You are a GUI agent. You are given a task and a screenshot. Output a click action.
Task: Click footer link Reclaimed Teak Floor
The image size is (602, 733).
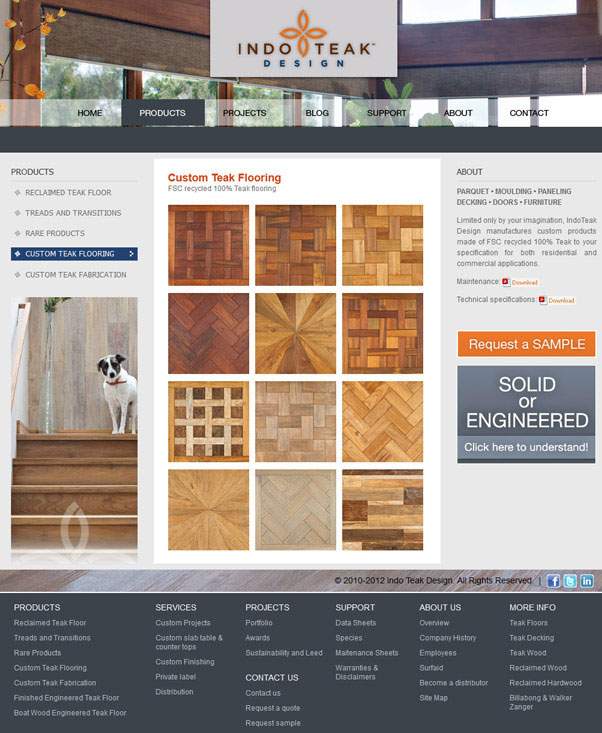[x=50, y=623]
